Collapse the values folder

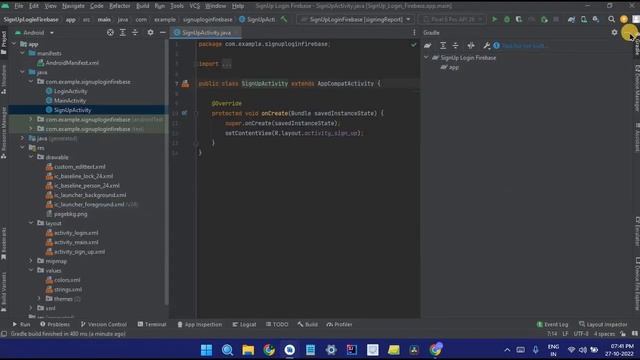pos(31,270)
